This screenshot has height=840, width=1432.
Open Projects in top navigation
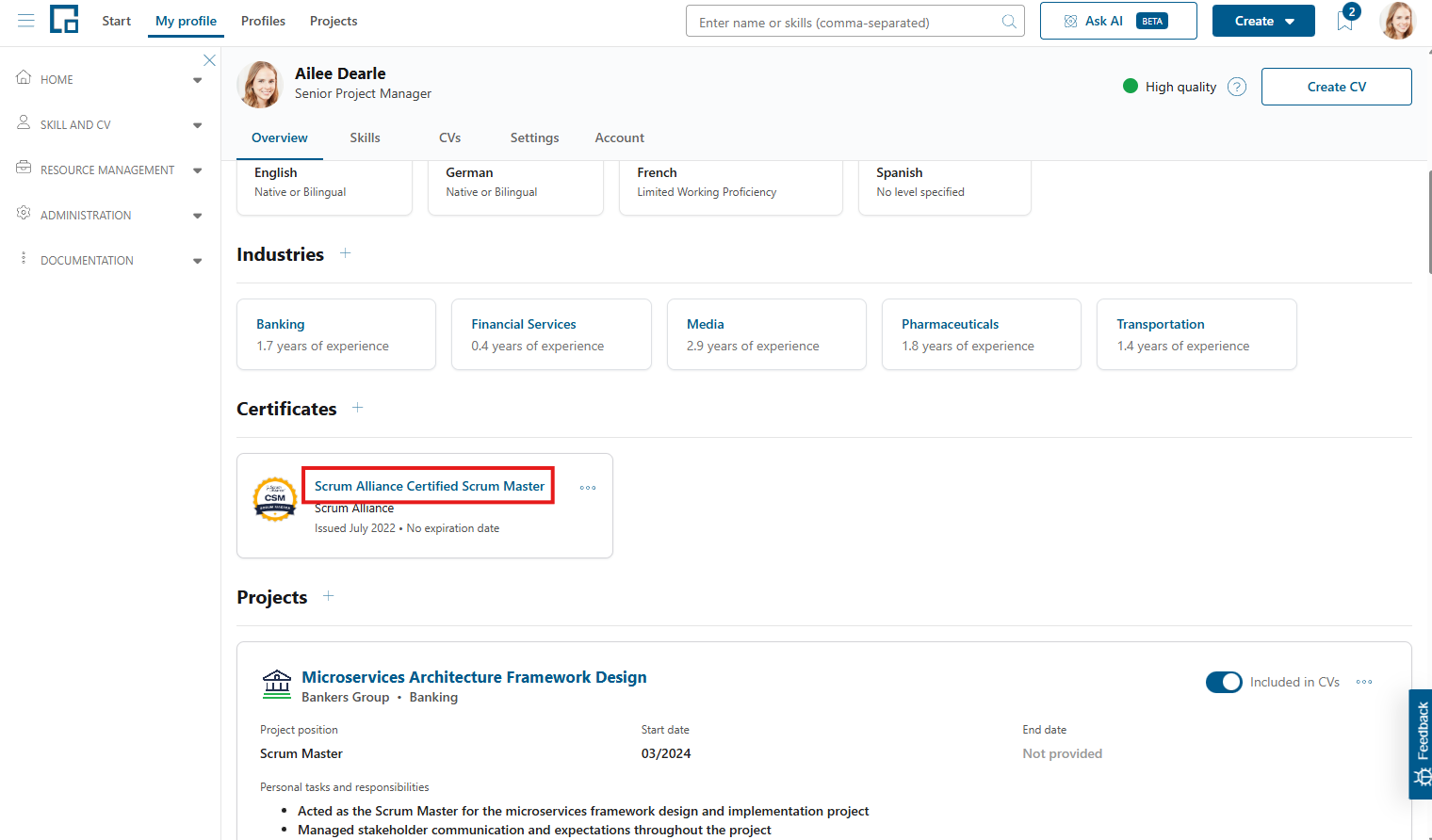coord(334,21)
